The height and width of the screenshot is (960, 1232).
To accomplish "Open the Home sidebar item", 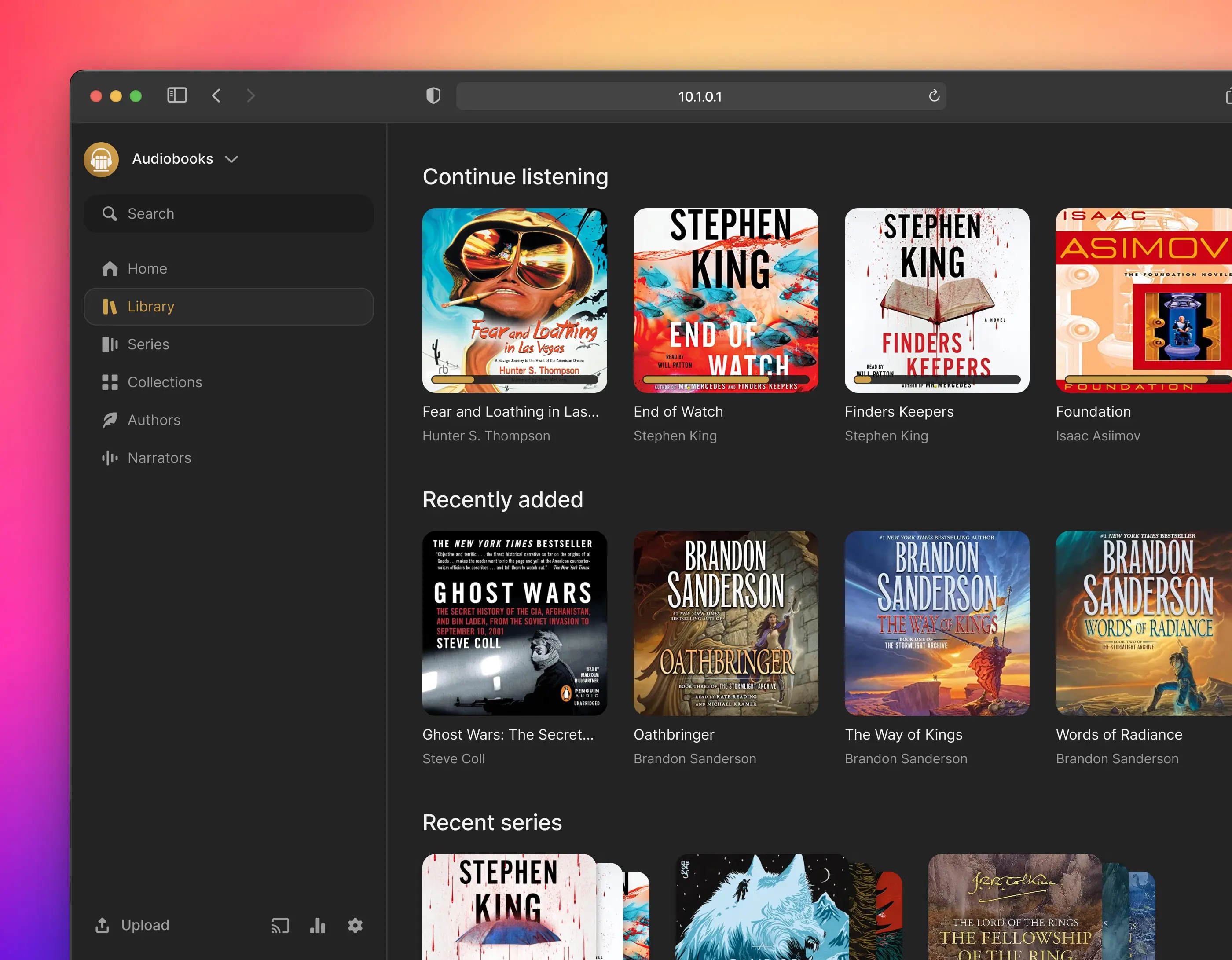I will tap(228, 268).
